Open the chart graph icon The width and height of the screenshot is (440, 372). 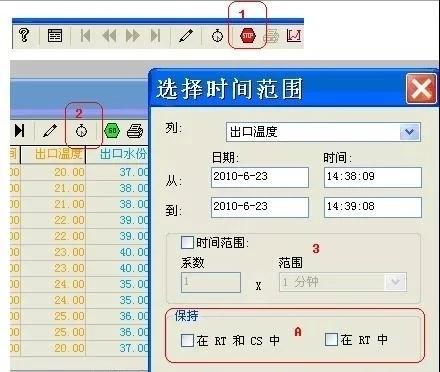(294, 35)
